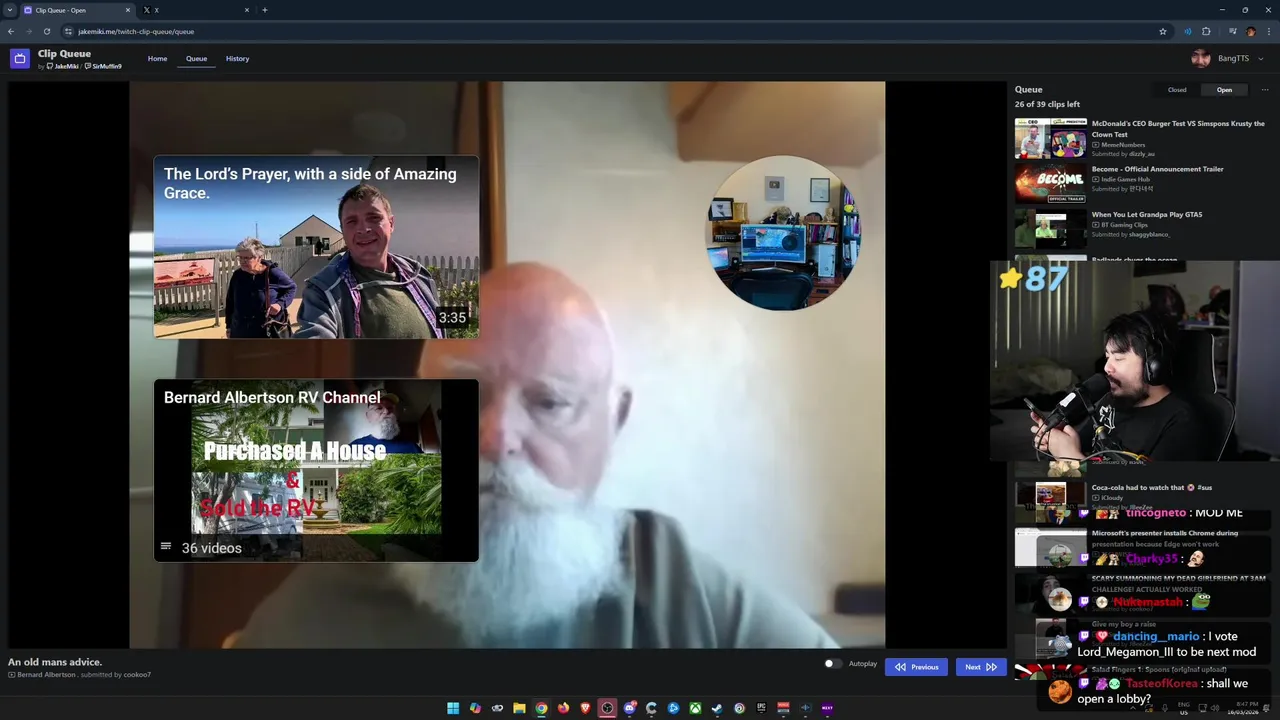Click the Previous clip button
Image resolution: width=1280 pixels, height=720 pixels.
pos(916,667)
